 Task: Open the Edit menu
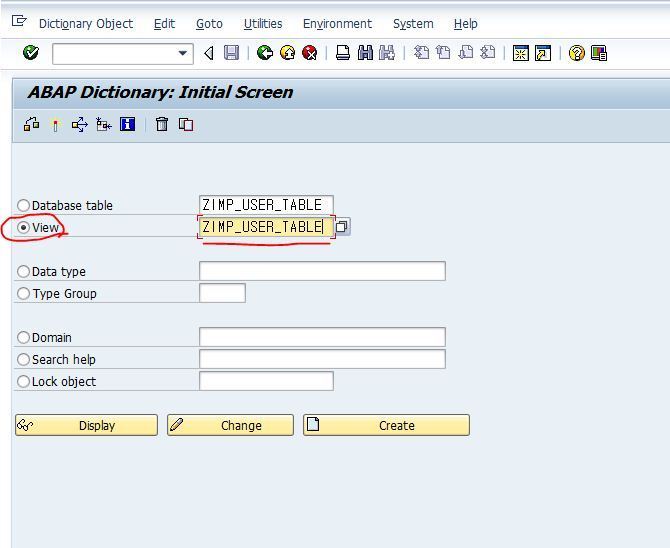pos(165,24)
